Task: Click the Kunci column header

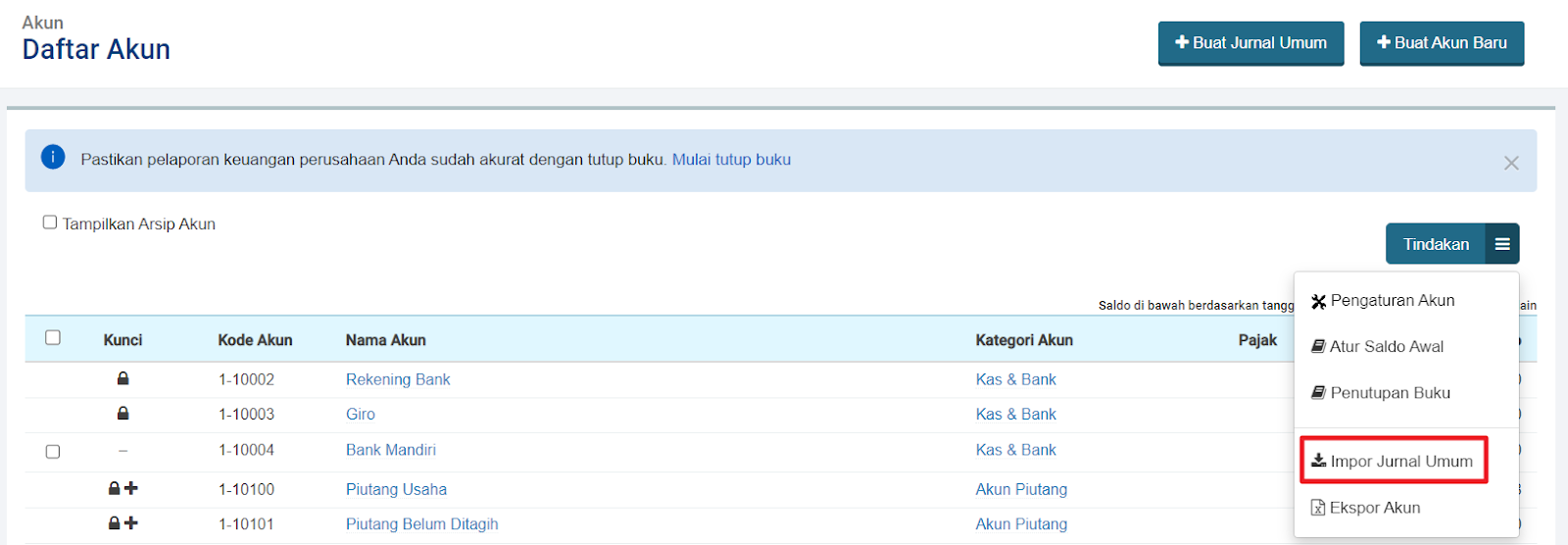Action: click(122, 340)
